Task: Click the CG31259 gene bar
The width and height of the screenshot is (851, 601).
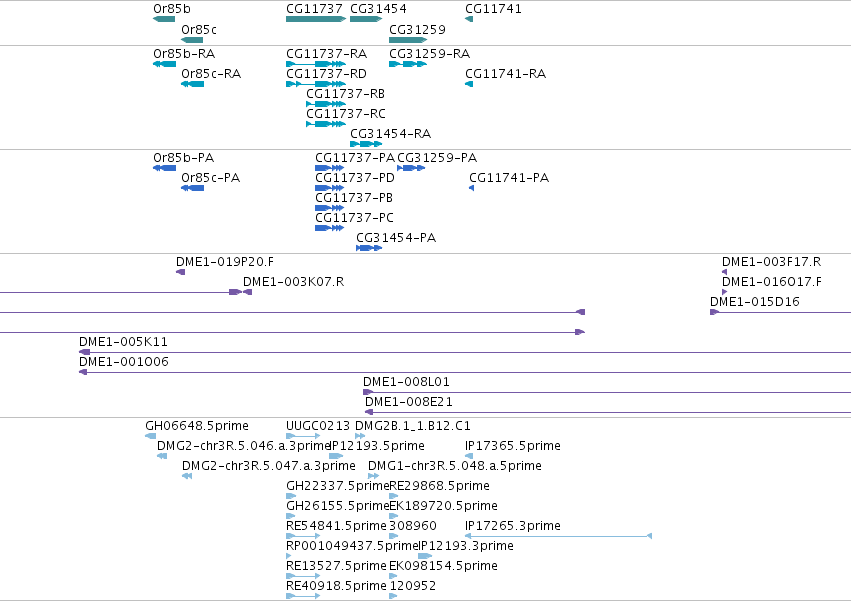Action: 408,40
